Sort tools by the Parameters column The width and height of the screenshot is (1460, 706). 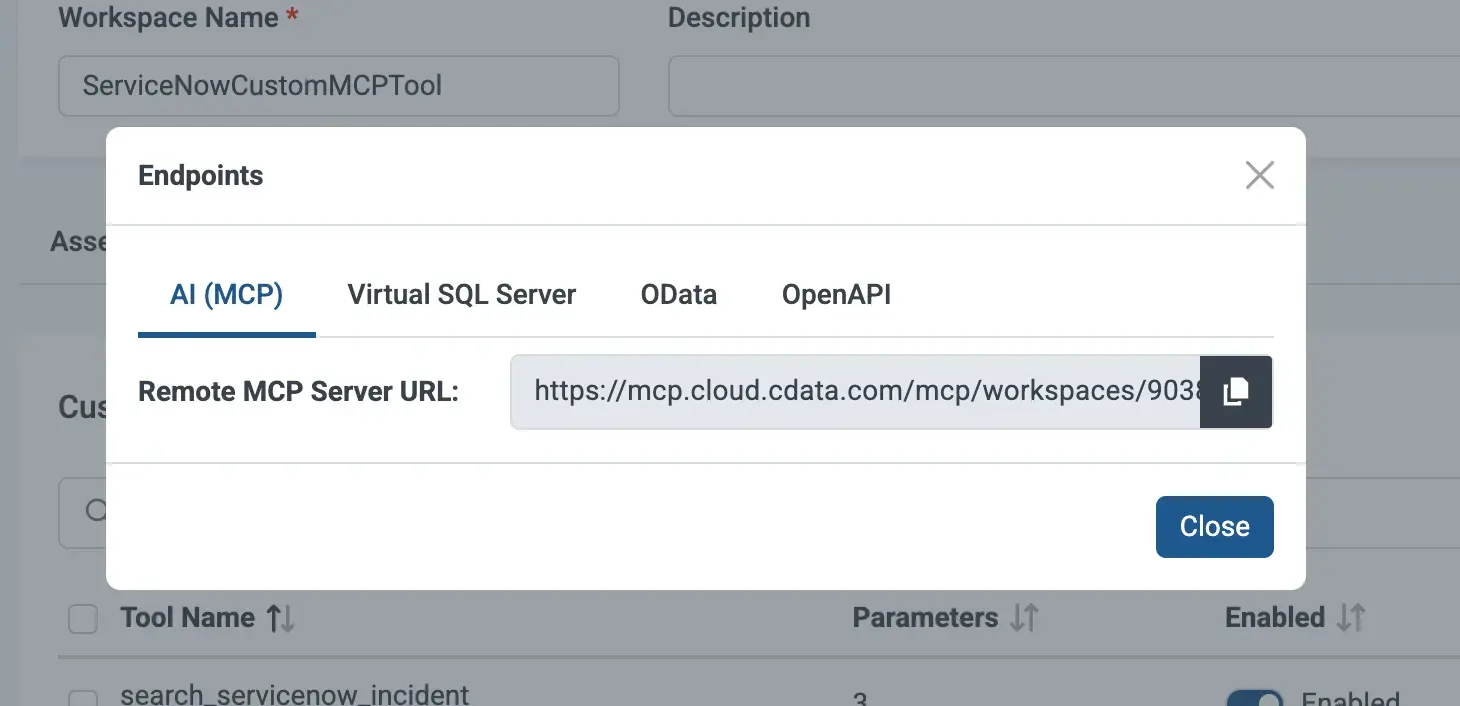click(x=1024, y=617)
